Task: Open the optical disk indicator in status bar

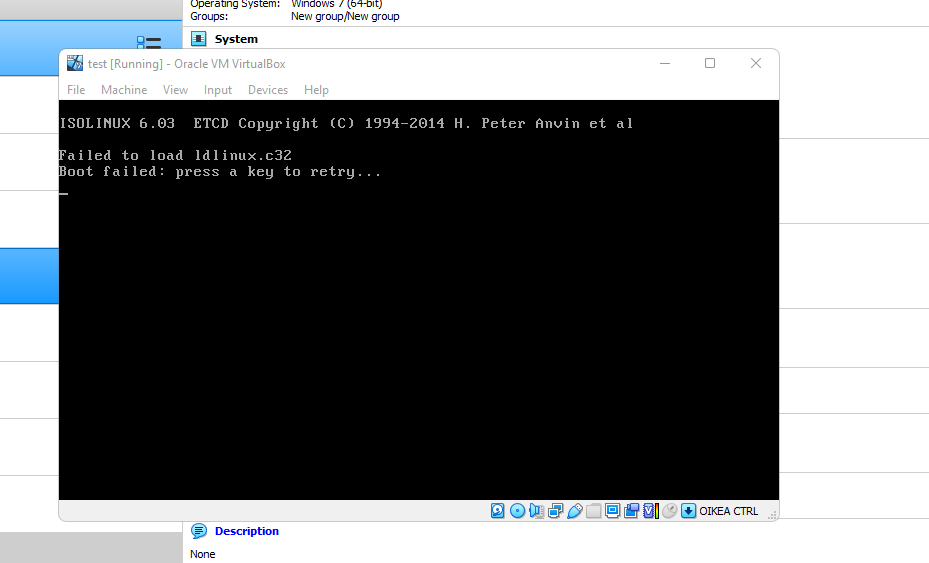Action: pos(517,511)
